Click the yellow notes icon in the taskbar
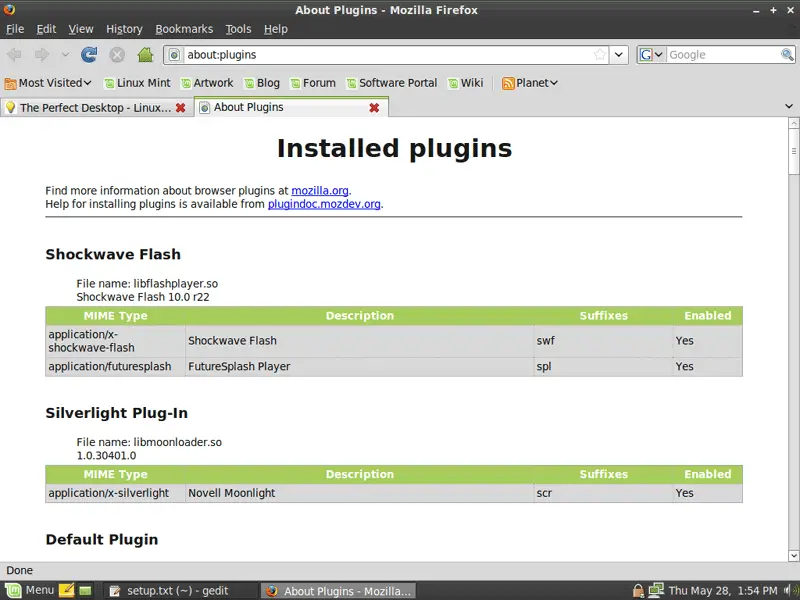Viewport: 800px width, 600px height. 66,590
